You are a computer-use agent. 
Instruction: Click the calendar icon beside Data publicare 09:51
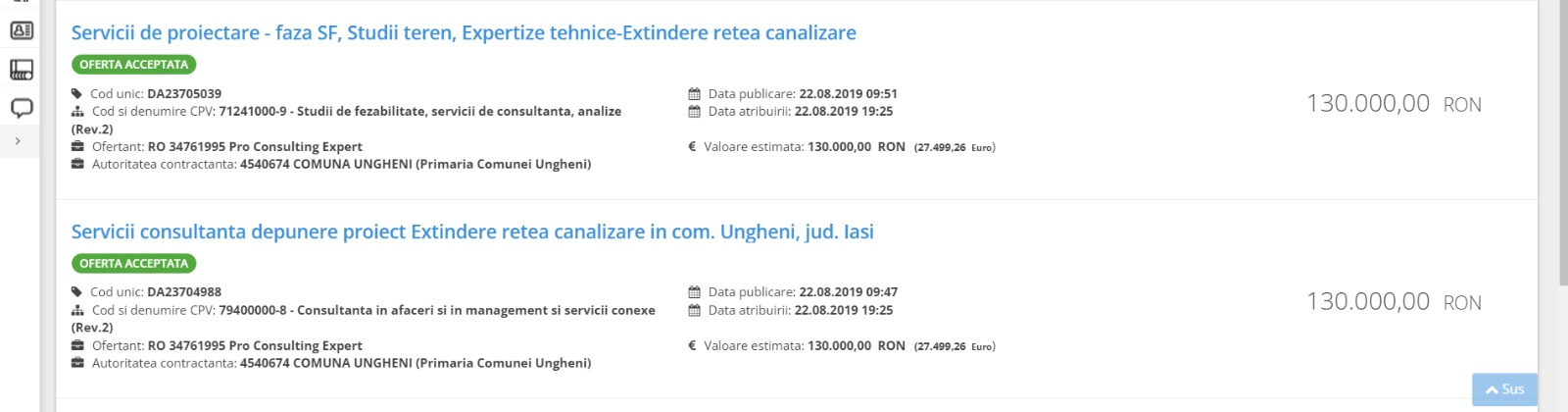[694, 94]
